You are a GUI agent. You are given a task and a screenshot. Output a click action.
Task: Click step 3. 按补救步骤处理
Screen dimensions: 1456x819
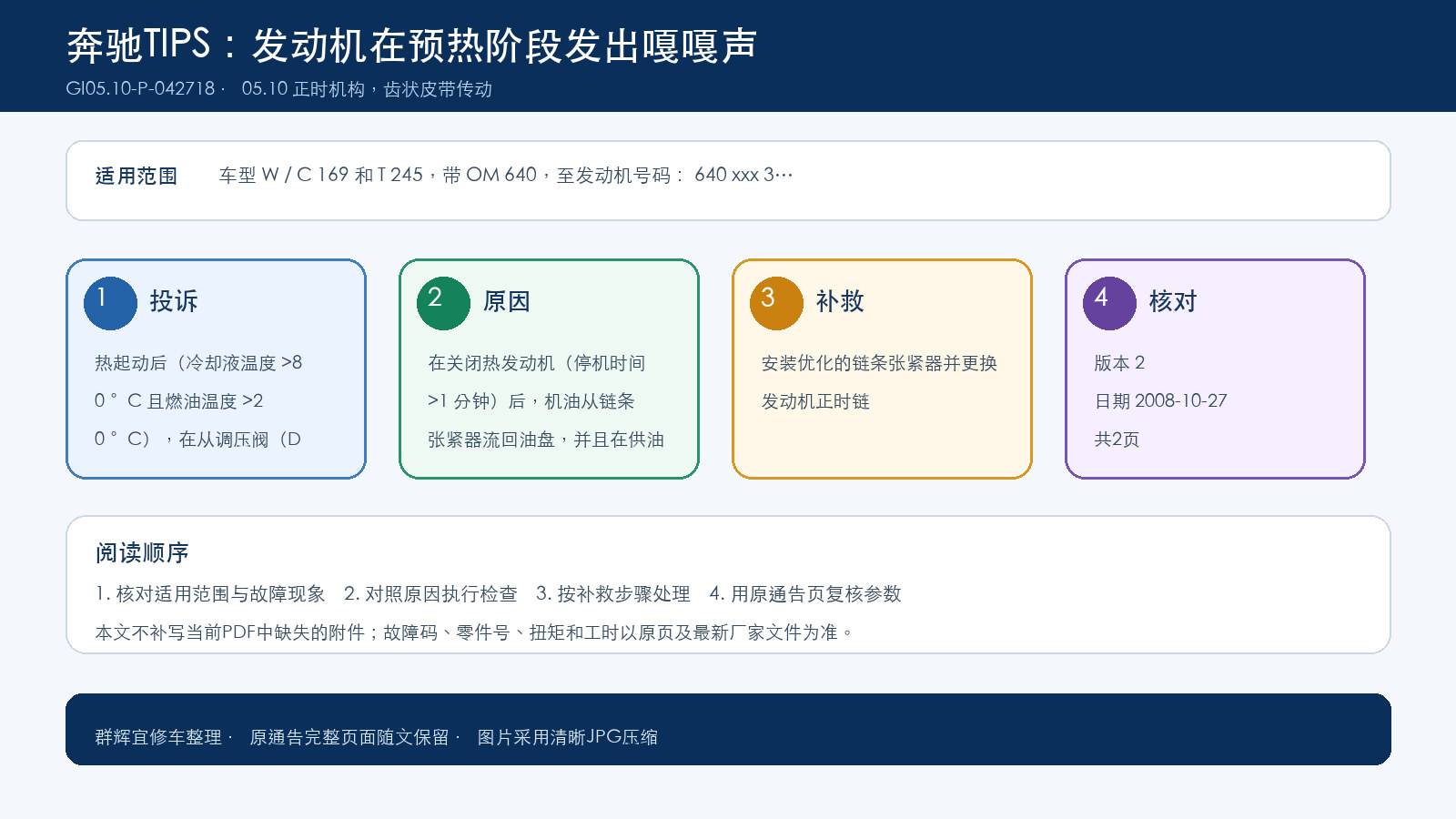(613, 594)
